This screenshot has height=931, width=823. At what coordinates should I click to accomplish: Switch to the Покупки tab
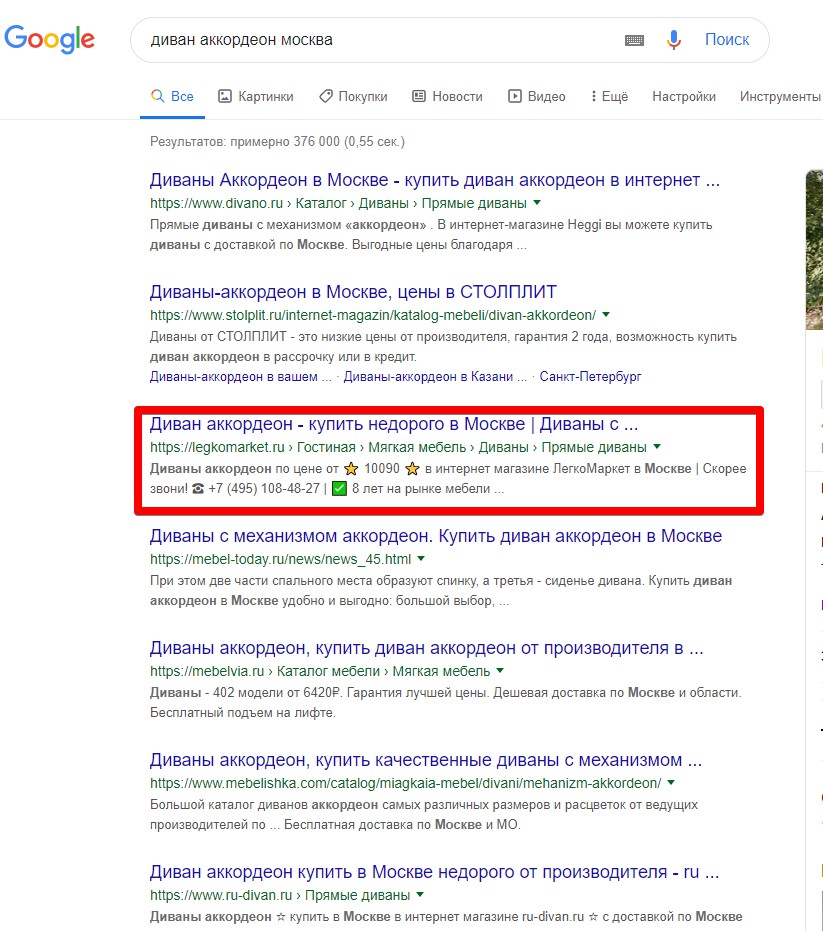coord(353,96)
